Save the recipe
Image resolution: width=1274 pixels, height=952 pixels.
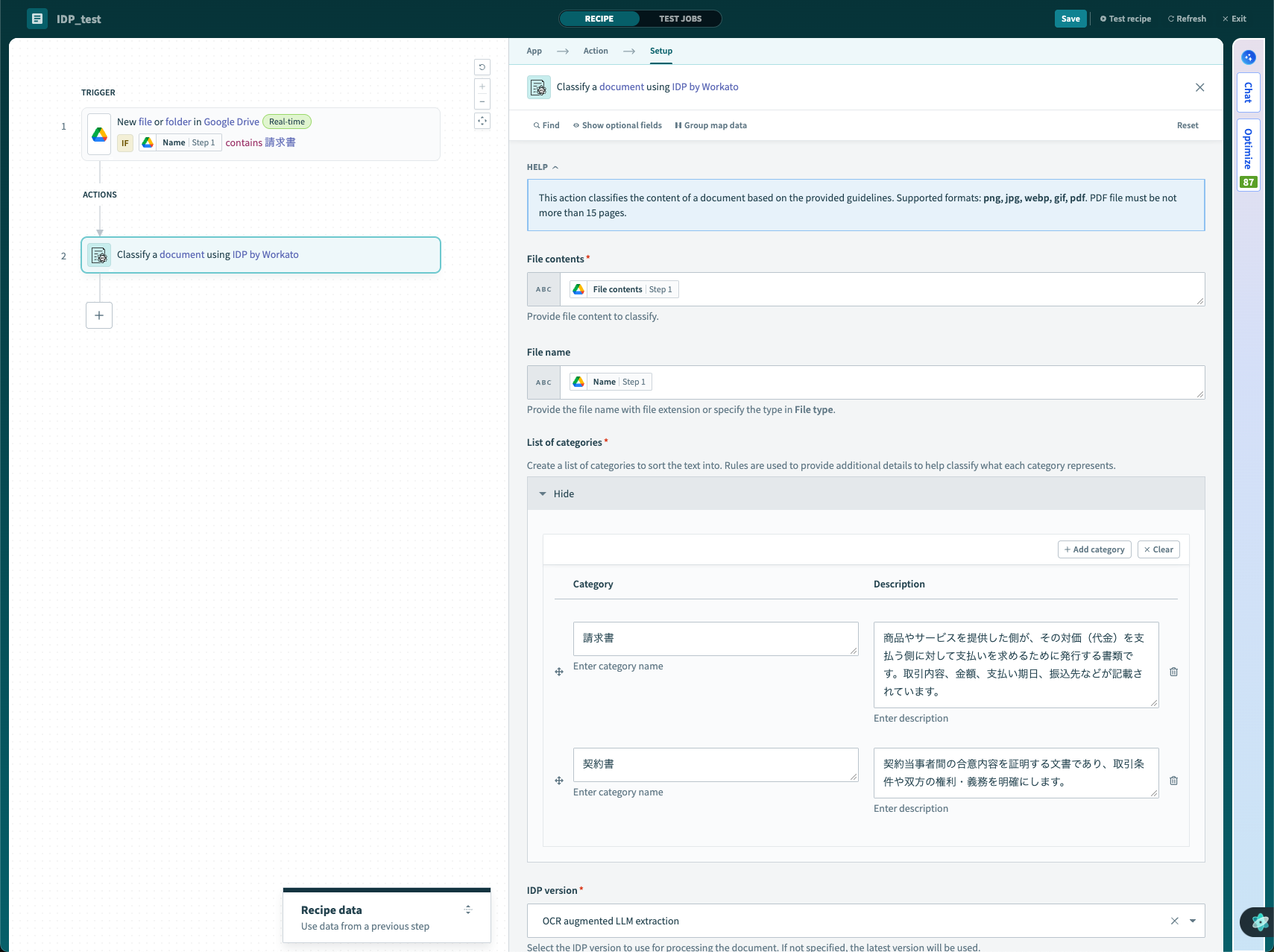(1070, 19)
